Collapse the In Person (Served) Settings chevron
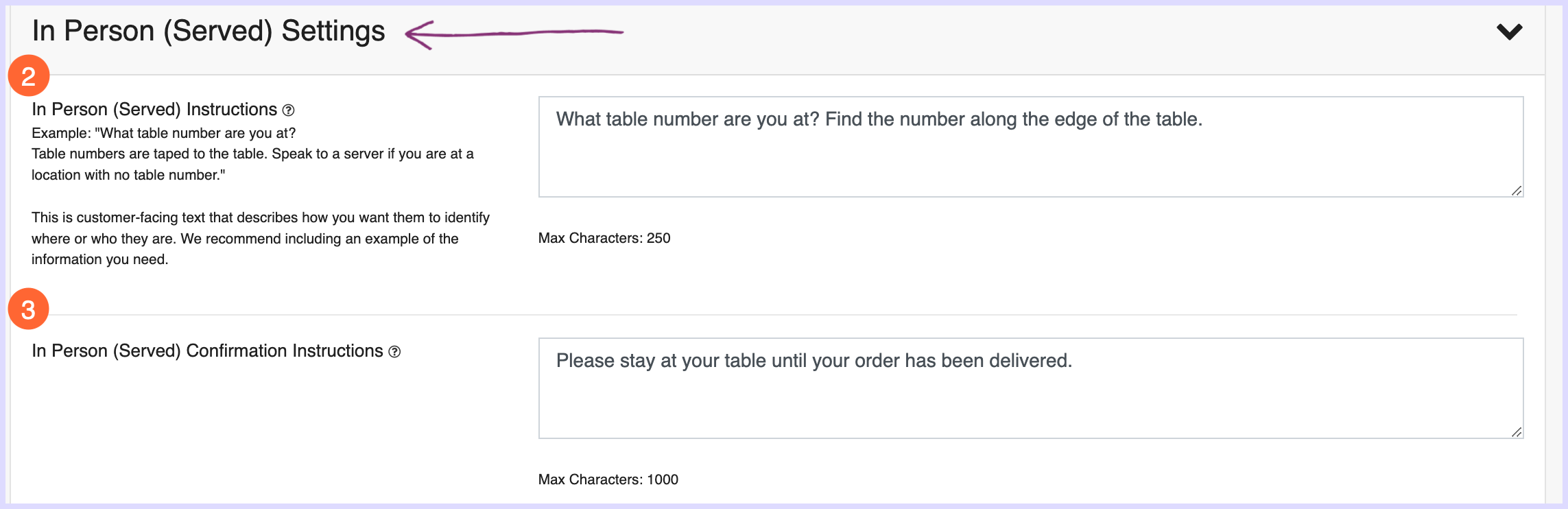1568x509 pixels. pyautogui.click(x=1509, y=32)
